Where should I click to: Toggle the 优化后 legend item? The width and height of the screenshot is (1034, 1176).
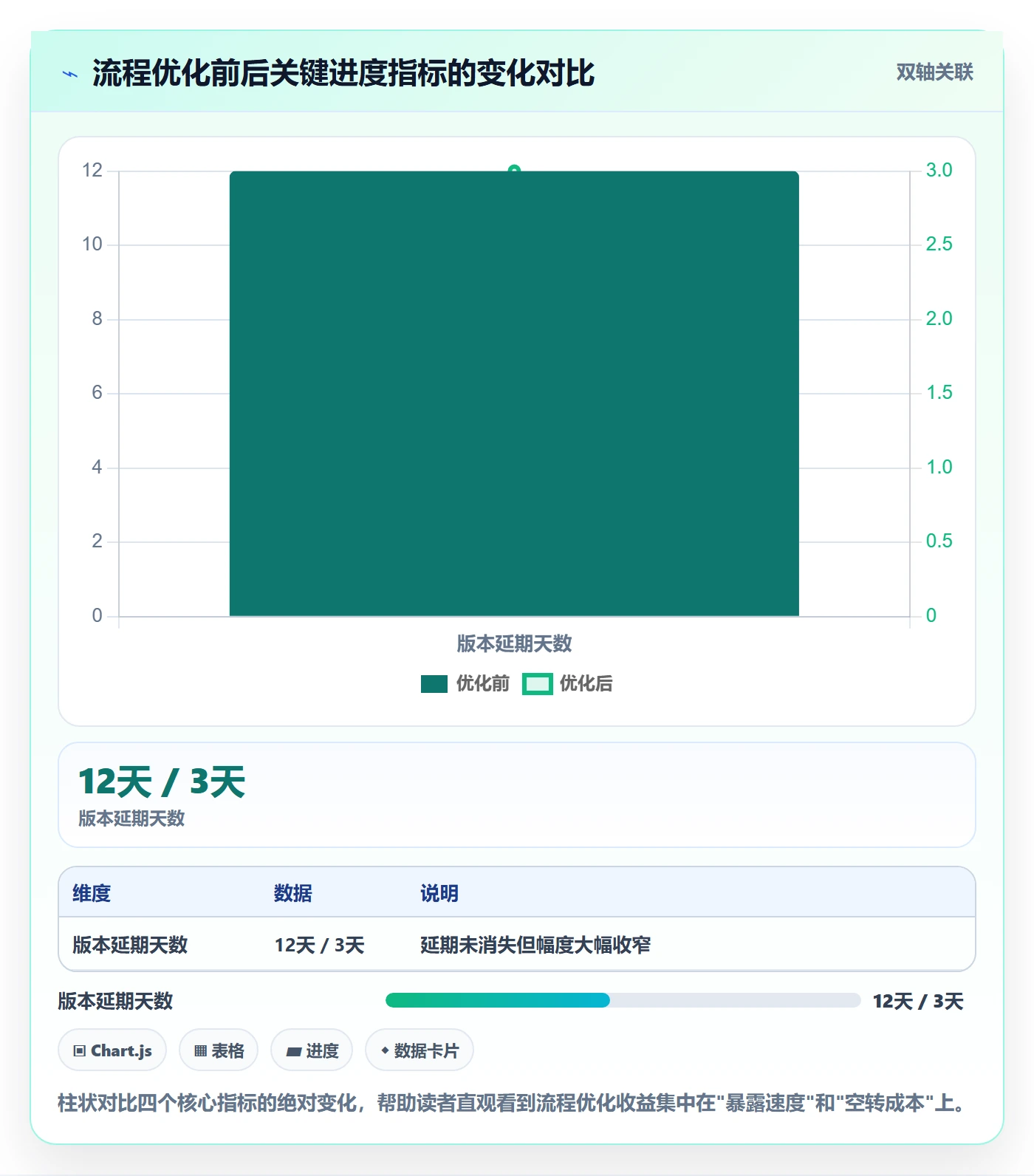point(567,684)
